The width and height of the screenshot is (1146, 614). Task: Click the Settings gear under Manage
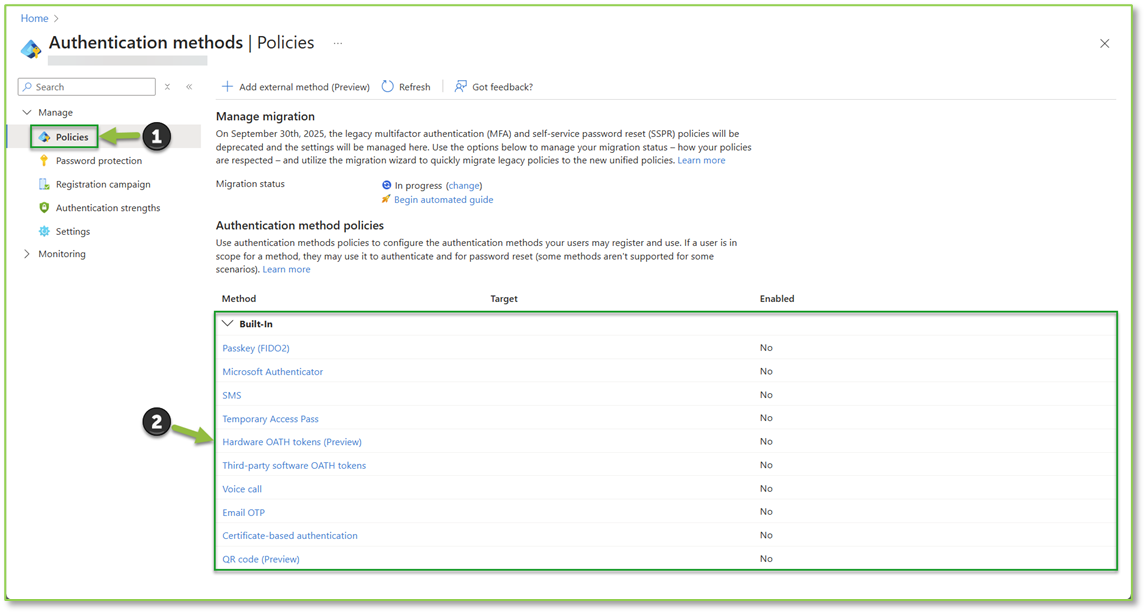pyautogui.click(x=44, y=231)
